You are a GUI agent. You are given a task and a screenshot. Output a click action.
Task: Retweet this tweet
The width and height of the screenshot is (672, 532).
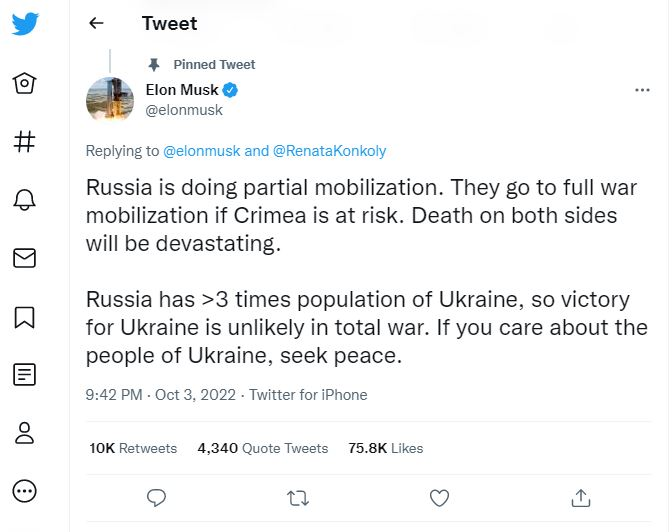(x=297, y=496)
